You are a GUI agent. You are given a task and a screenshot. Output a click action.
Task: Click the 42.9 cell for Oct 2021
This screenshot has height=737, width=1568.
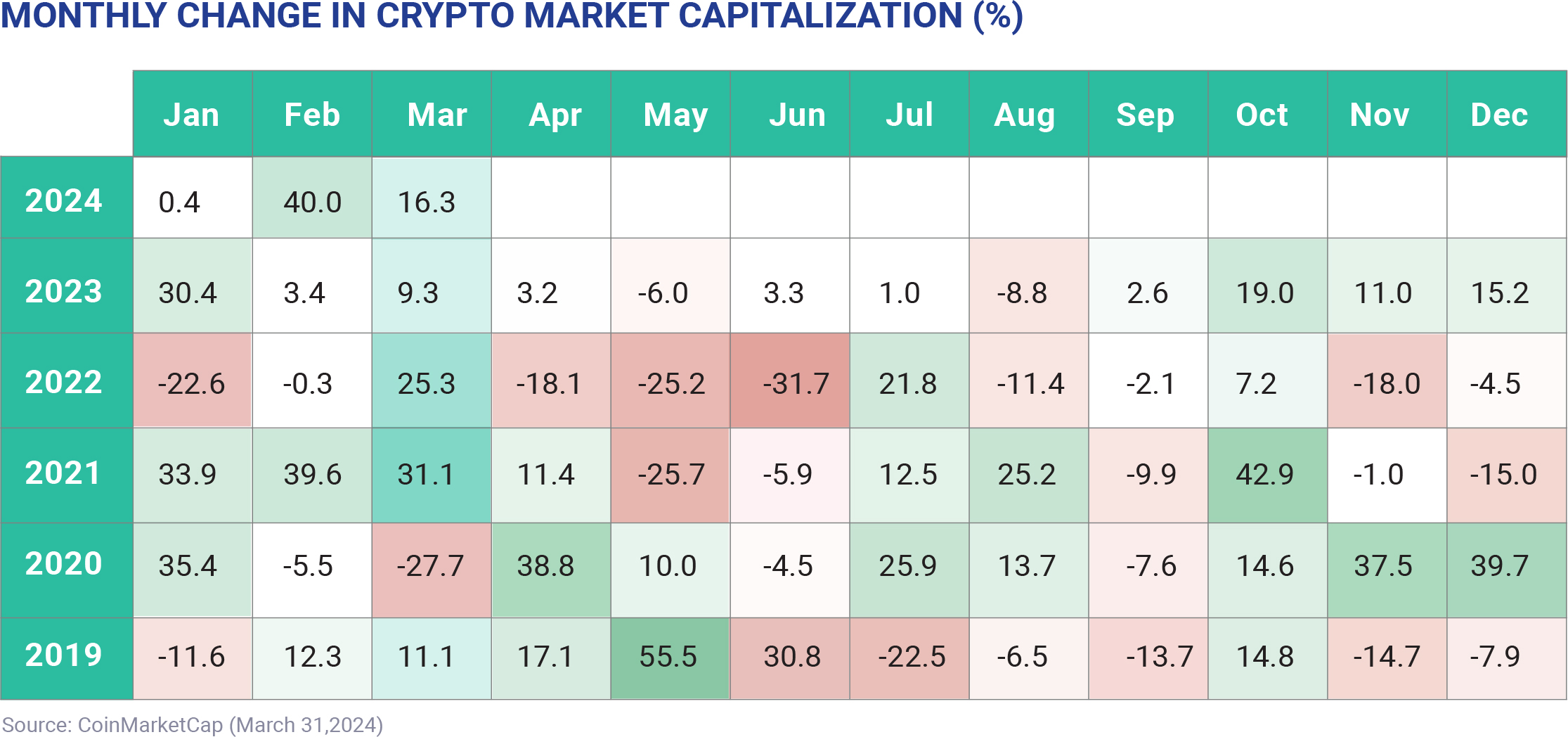[x=1265, y=475]
